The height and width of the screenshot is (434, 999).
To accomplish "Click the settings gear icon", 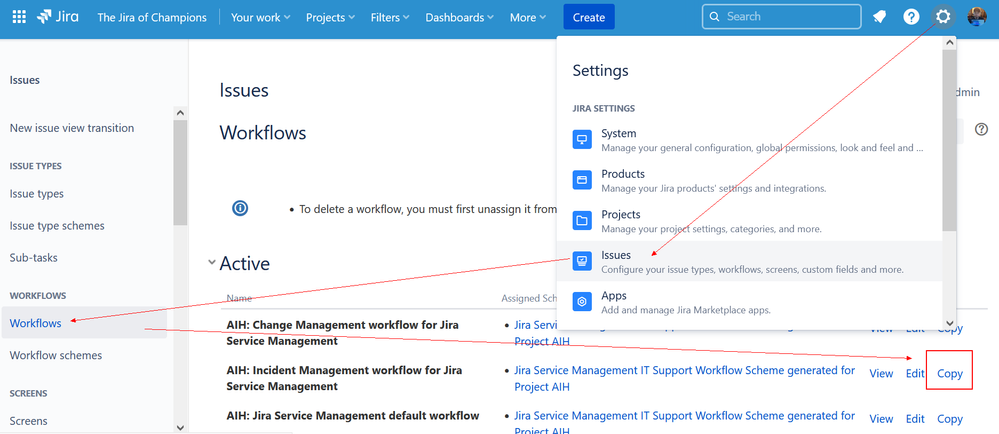I will tap(943, 17).
